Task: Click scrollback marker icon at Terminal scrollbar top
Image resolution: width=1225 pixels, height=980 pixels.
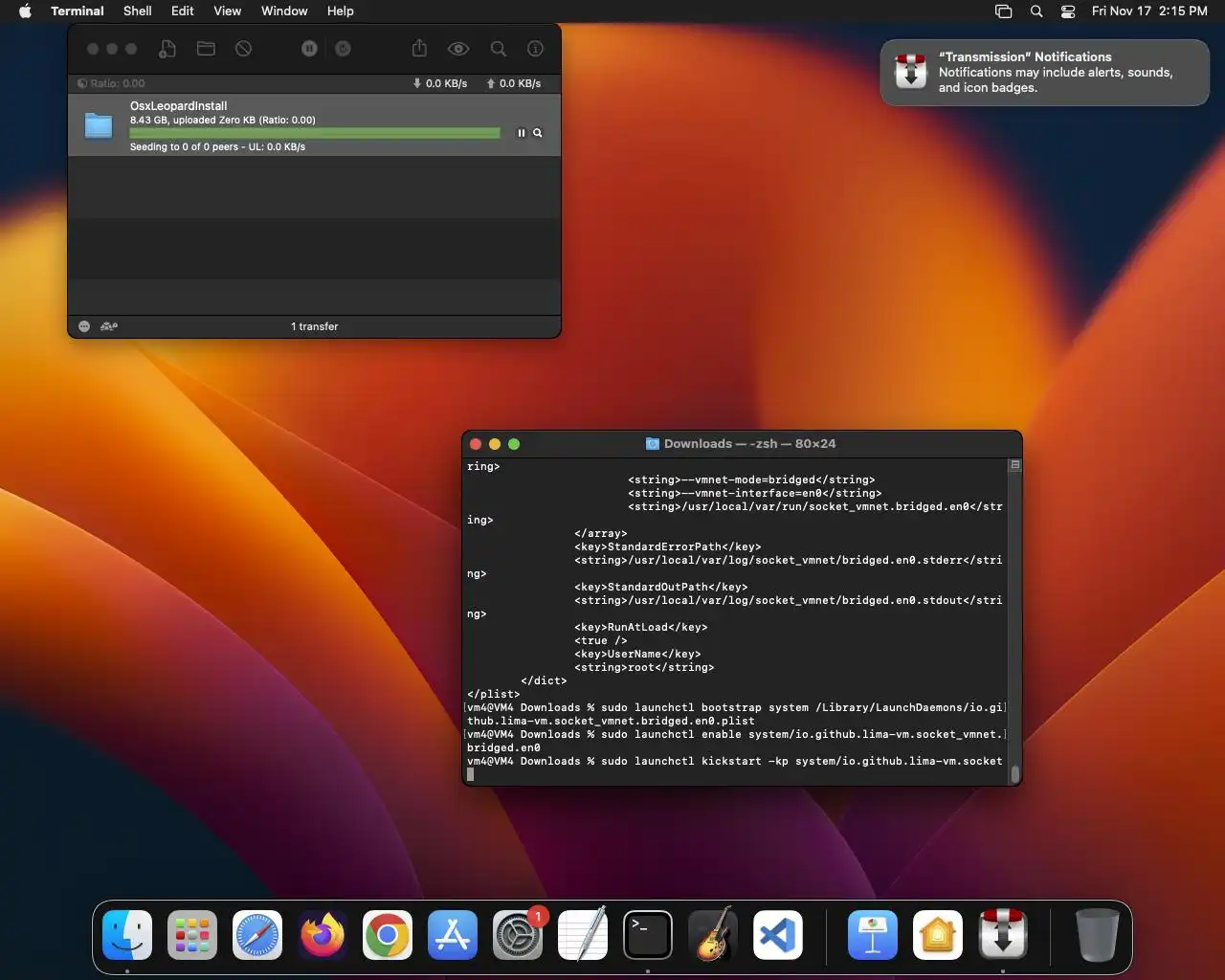Action: (1014, 465)
